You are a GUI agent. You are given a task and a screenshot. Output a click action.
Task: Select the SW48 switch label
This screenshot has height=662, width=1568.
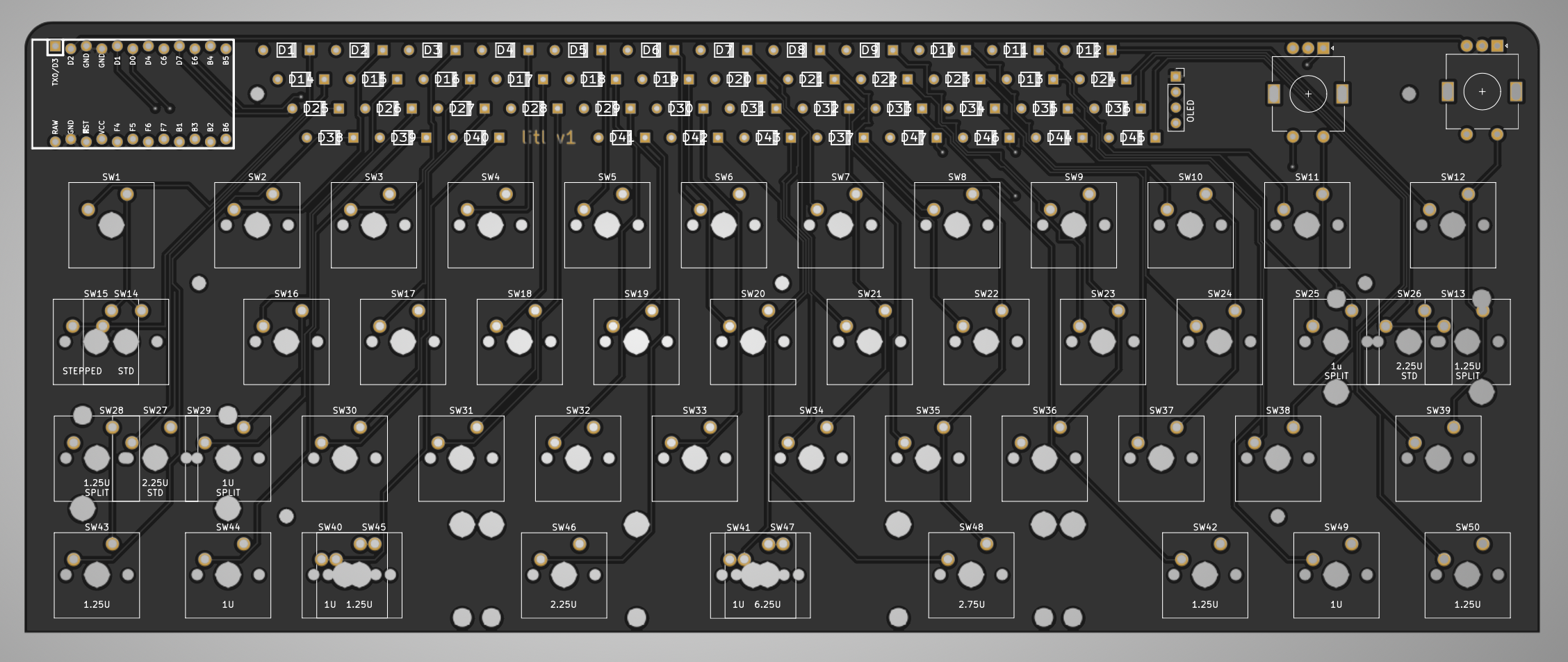[x=971, y=527]
